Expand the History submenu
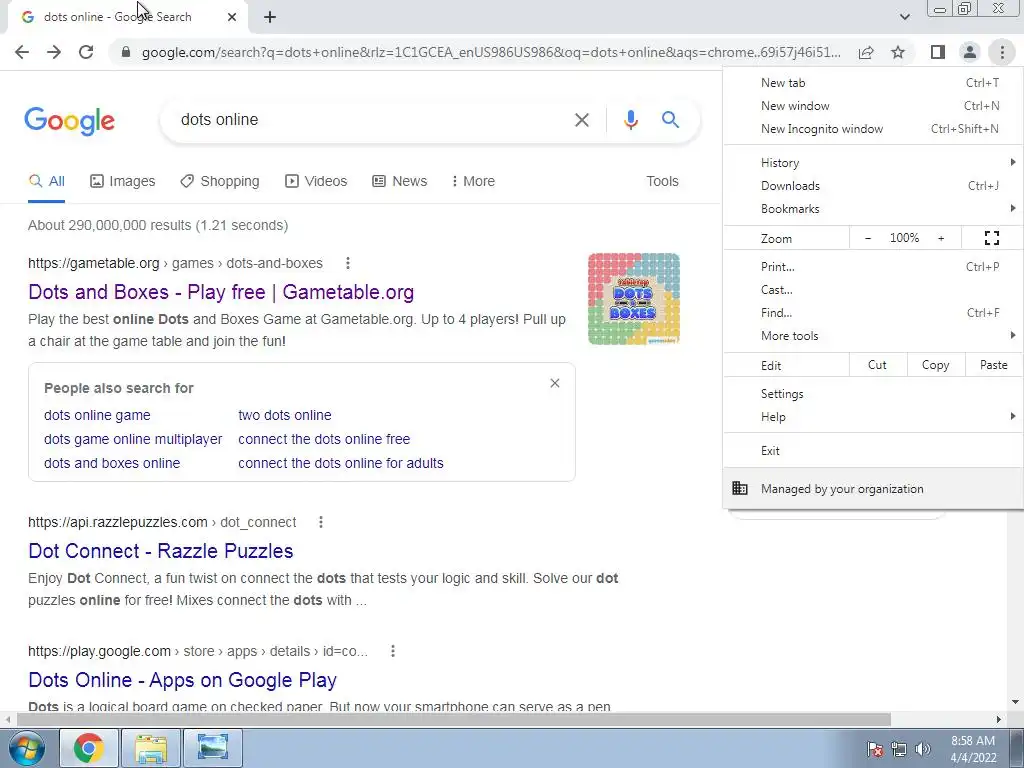Viewport: 1024px width, 768px height. coord(873,163)
